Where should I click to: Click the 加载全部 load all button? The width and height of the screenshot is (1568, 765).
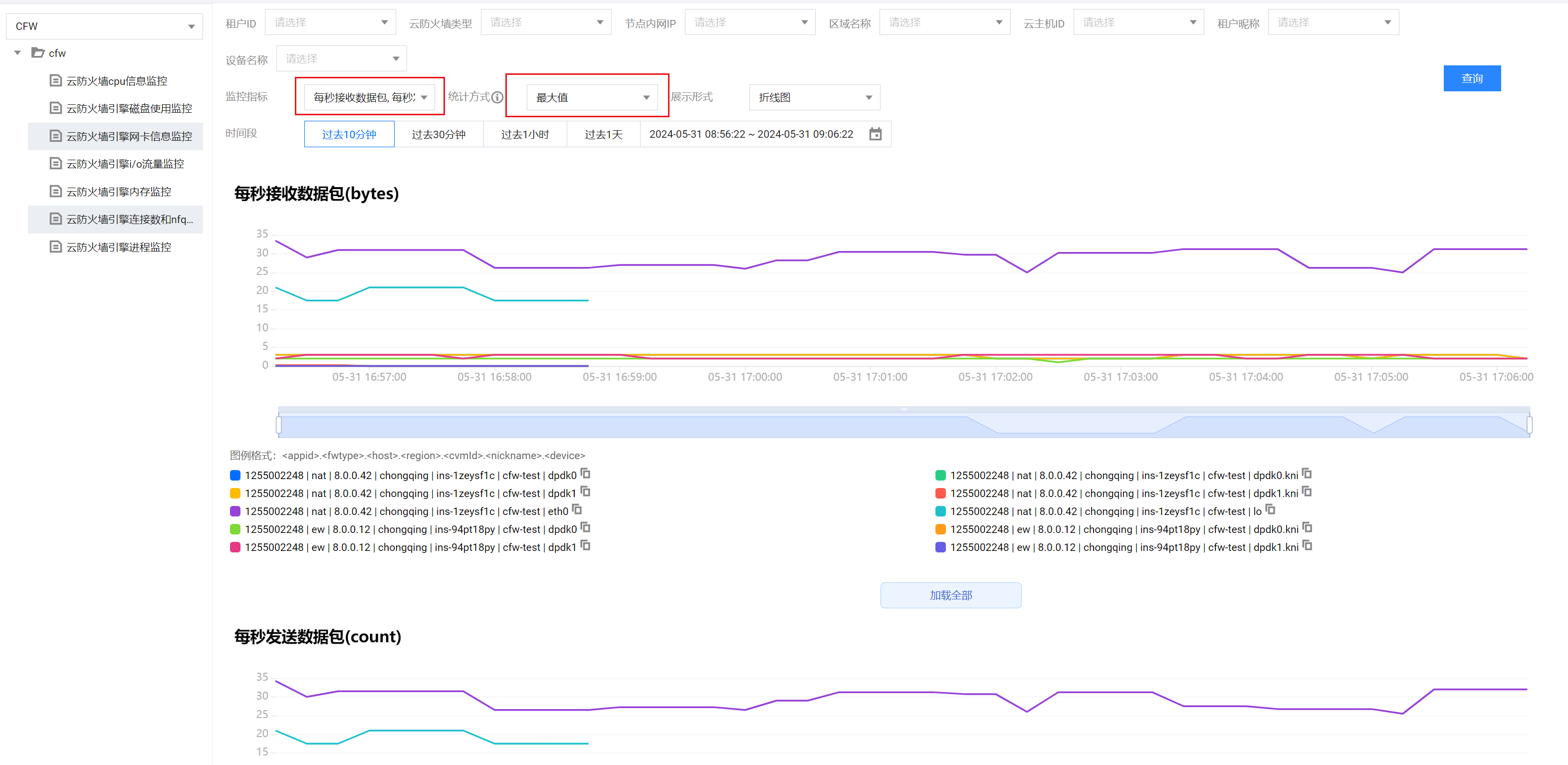pos(950,595)
